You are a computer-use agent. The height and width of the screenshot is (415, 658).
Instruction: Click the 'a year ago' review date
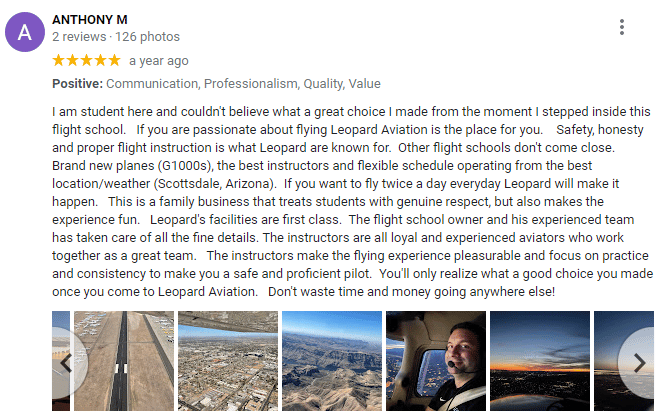pyautogui.click(x=159, y=61)
